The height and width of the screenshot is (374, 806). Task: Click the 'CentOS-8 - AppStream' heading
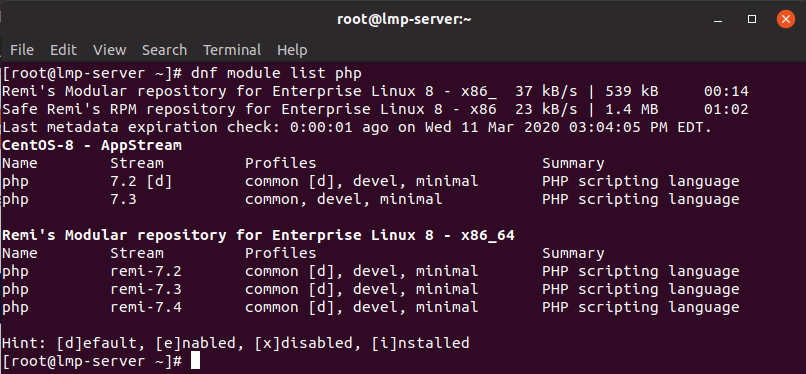tap(92, 145)
